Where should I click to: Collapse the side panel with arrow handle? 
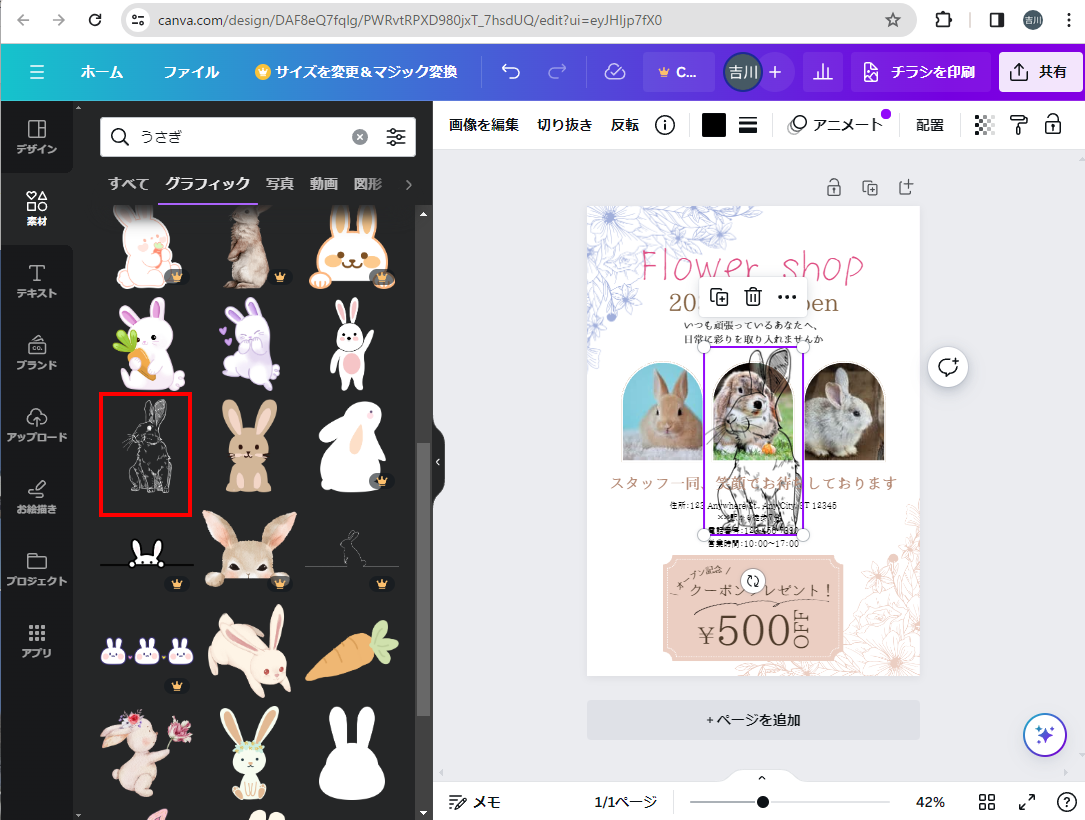[437, 462]
